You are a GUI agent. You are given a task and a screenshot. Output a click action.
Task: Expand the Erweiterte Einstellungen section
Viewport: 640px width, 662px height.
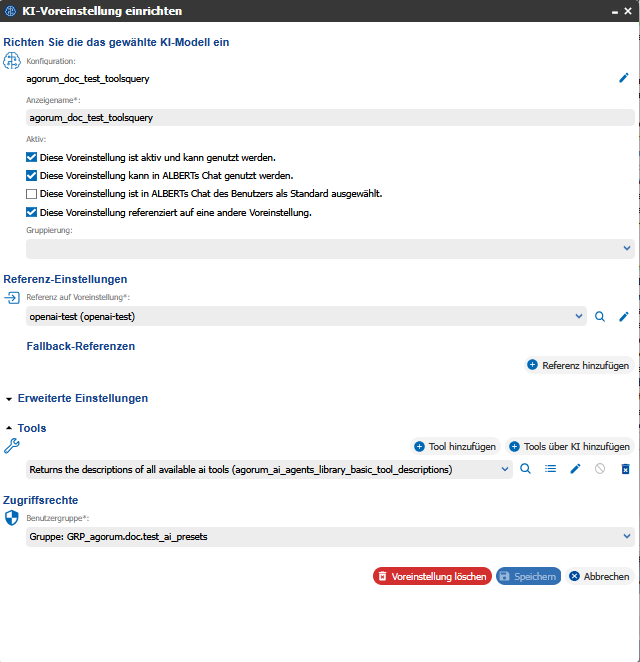[82, 398]
